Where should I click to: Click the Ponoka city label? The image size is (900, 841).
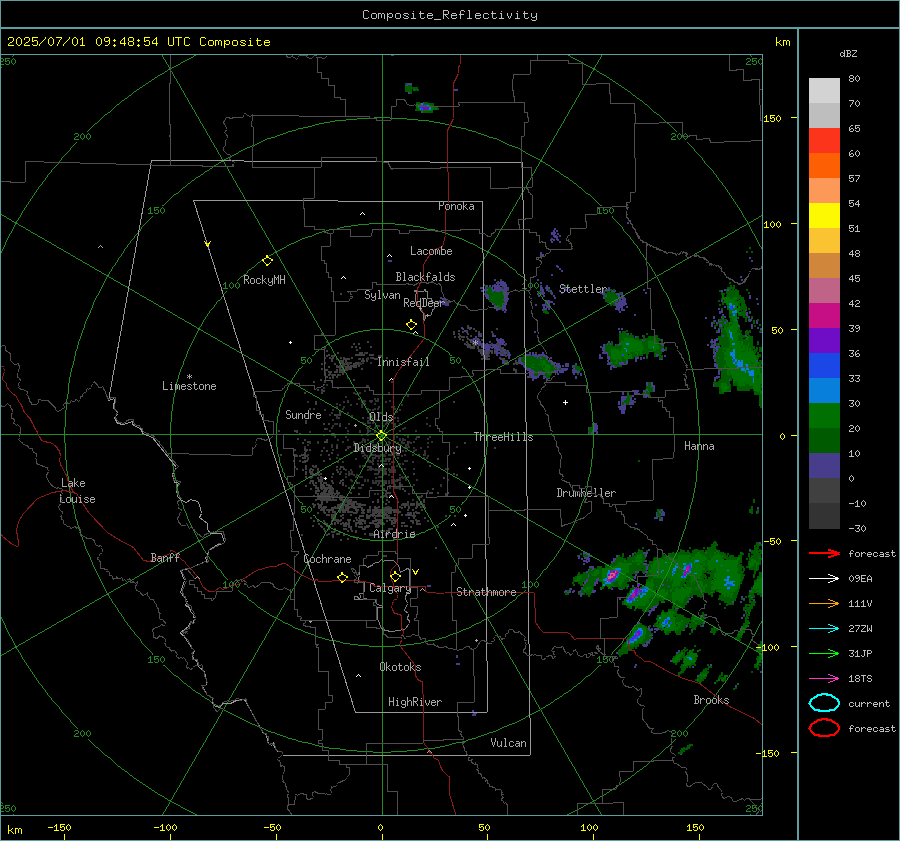(x=456, y=206)
